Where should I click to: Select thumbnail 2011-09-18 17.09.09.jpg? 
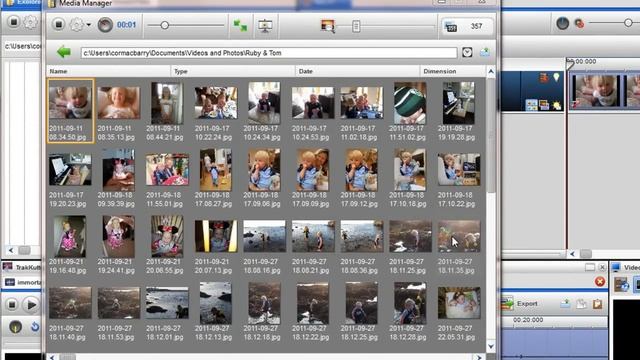313,170
